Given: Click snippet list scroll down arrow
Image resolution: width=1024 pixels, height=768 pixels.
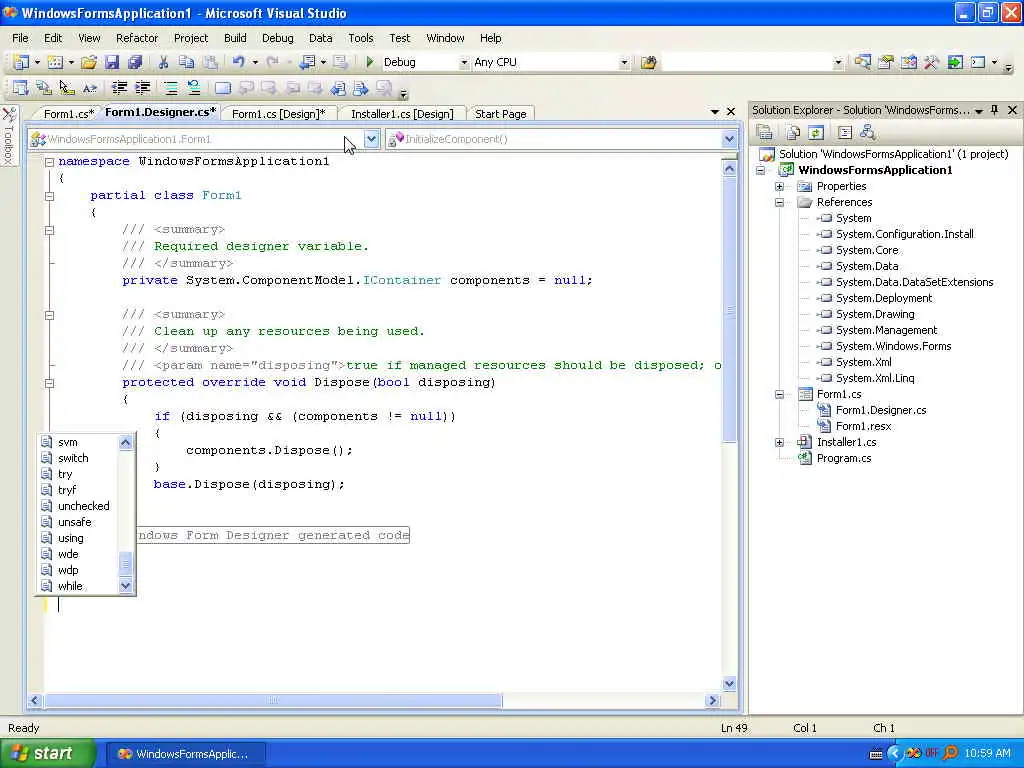Looking at the screenshot, I should [x=126, y=586].
